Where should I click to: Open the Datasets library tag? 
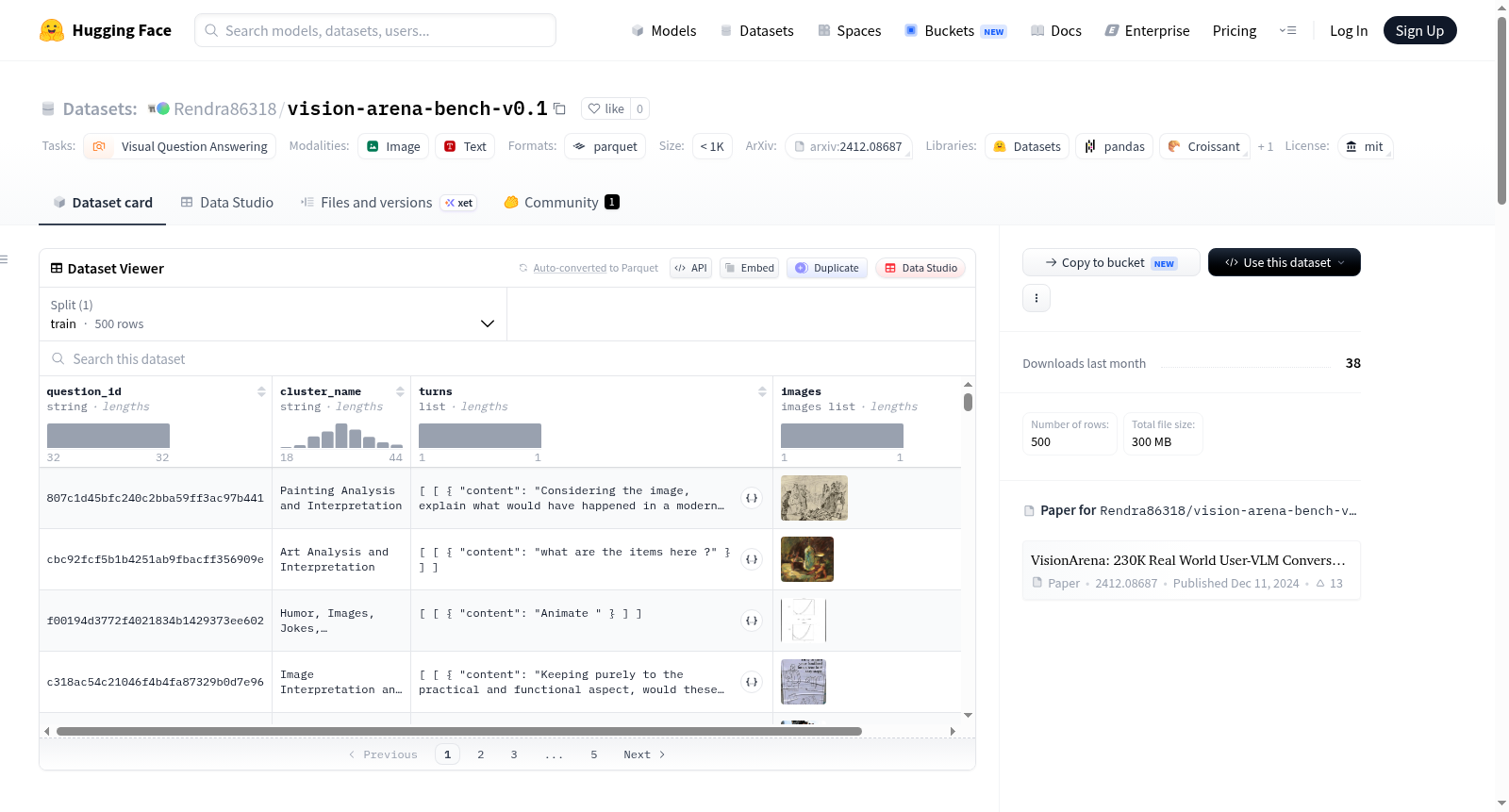pyautogui.click(x=1027, y=146)
